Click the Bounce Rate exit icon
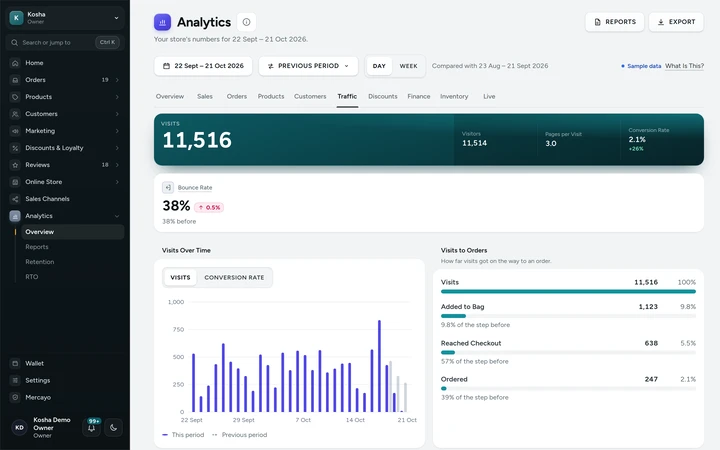The image size is (720, 450). click(x=168, y=187)
